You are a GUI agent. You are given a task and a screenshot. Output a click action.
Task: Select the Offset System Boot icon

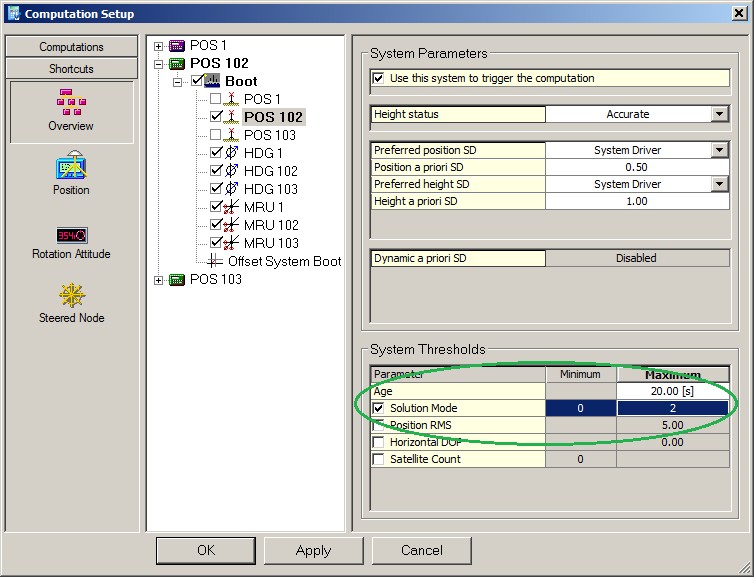[215, 261]
